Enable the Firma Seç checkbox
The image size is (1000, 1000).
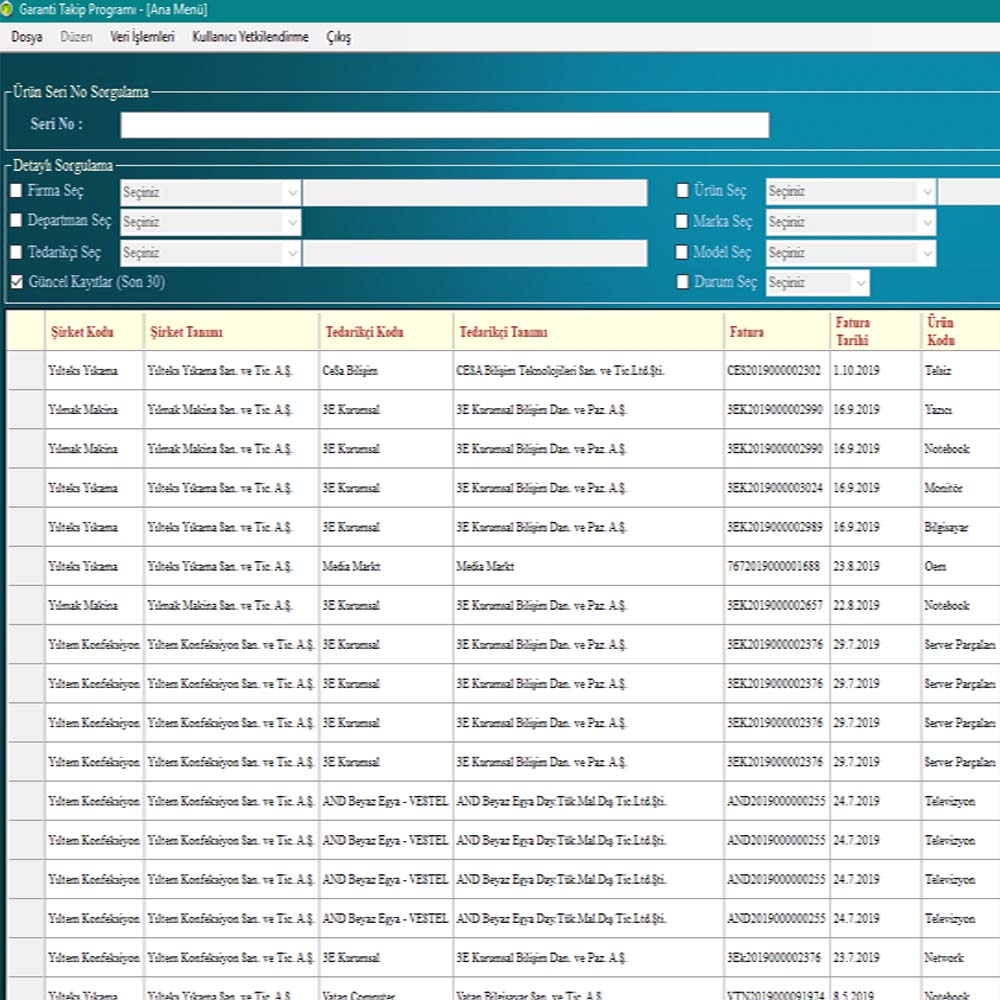click(x=16, y=191)
